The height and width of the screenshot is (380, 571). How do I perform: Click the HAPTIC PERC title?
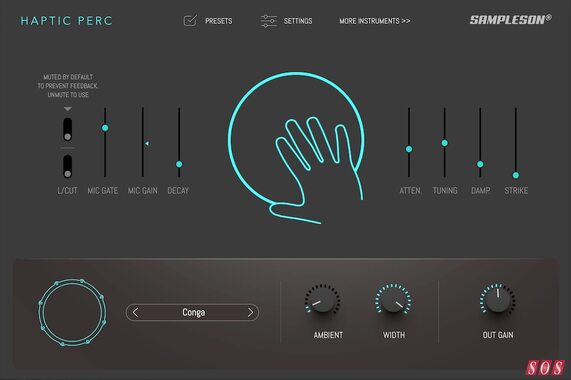(67, 21)
